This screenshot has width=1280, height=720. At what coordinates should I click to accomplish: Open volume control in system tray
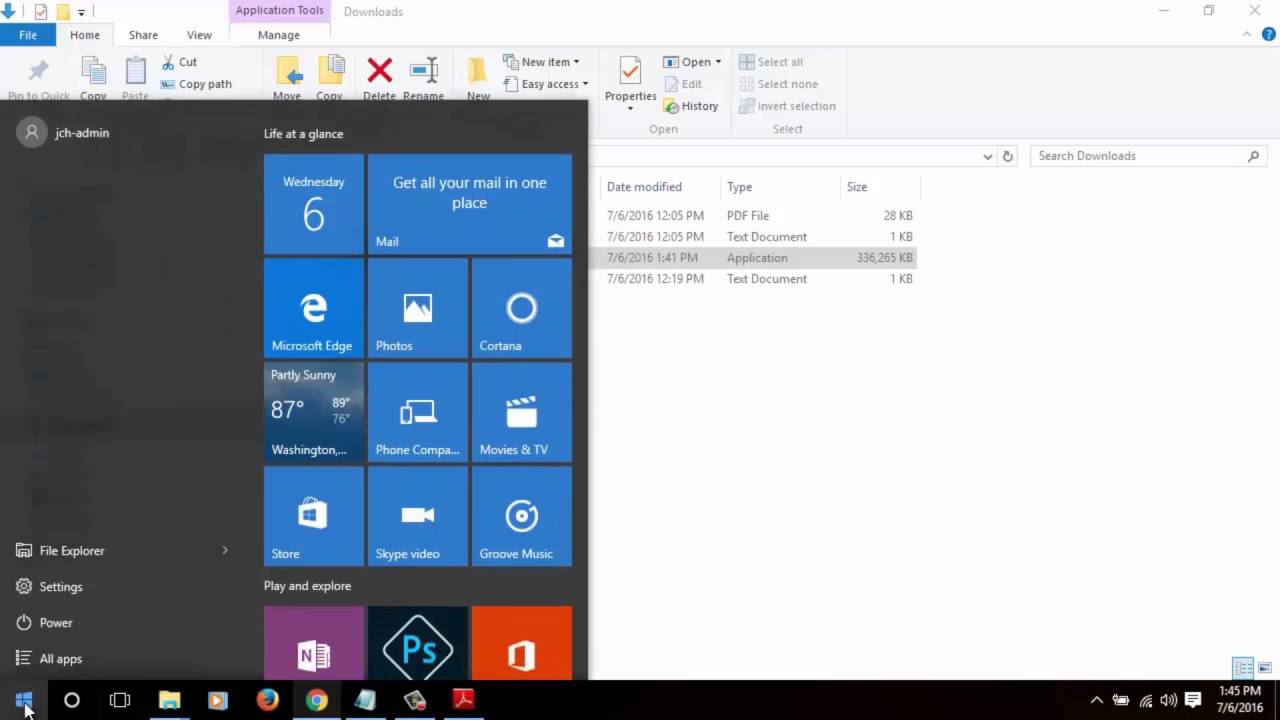coord(1169,700)
